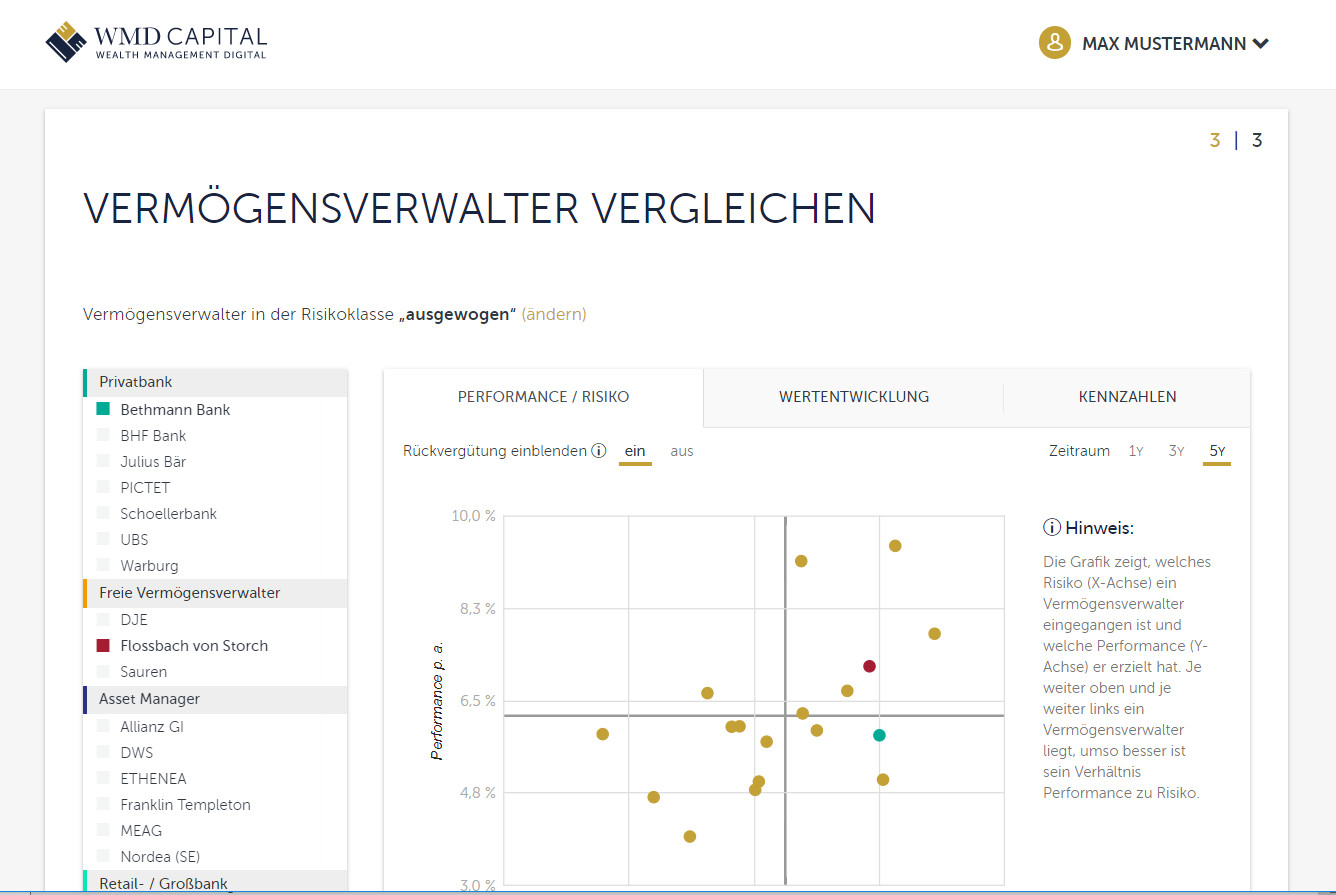Open the Wertentwicklung tab
The height and width of the screenshot is (895, 1336).
tap(854, 397)
